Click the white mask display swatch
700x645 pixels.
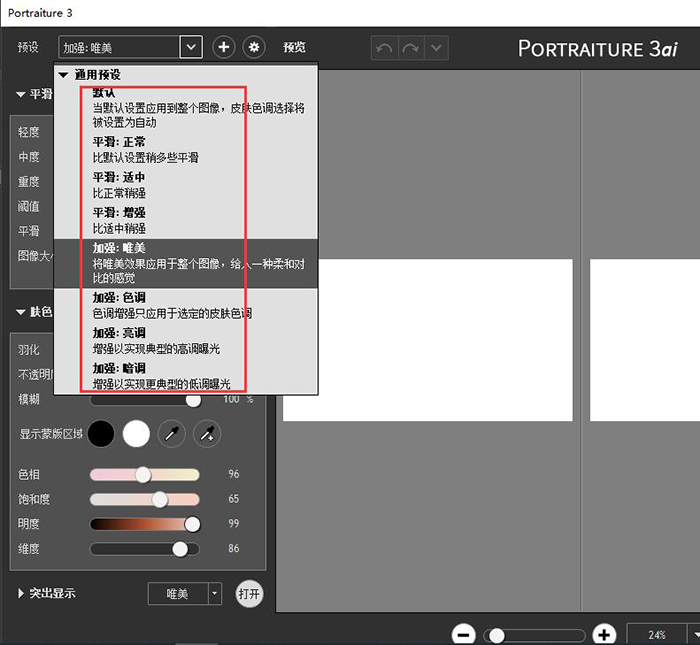[136, 433]
